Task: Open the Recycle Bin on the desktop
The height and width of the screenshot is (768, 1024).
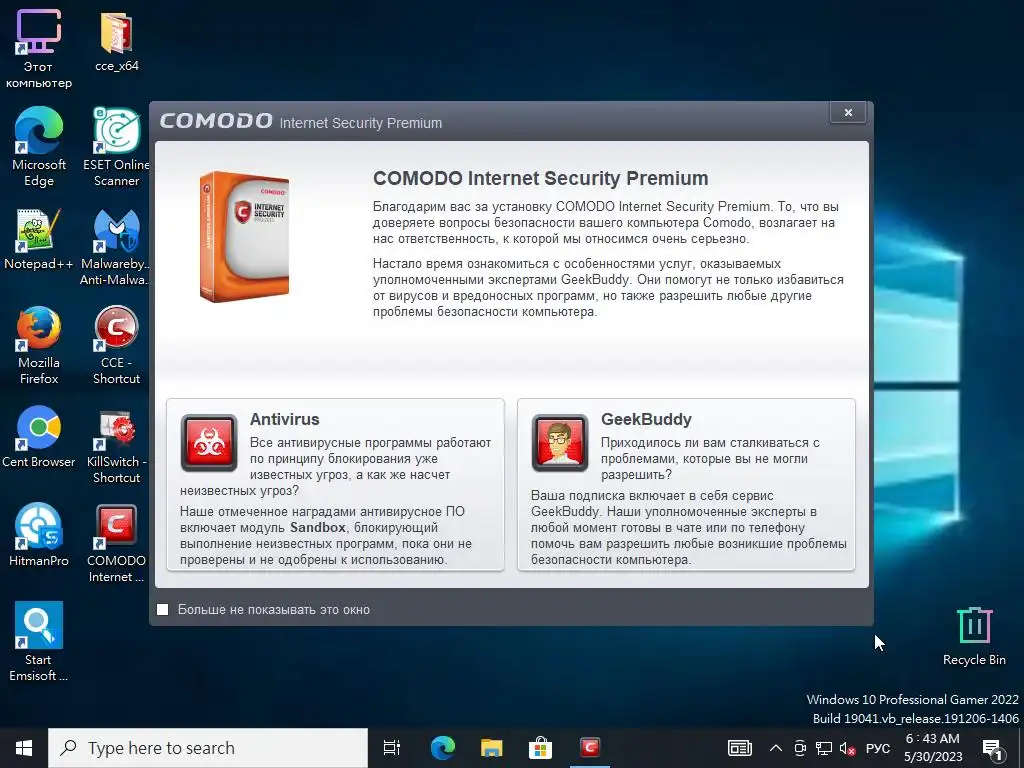Action: coord(974,637)
